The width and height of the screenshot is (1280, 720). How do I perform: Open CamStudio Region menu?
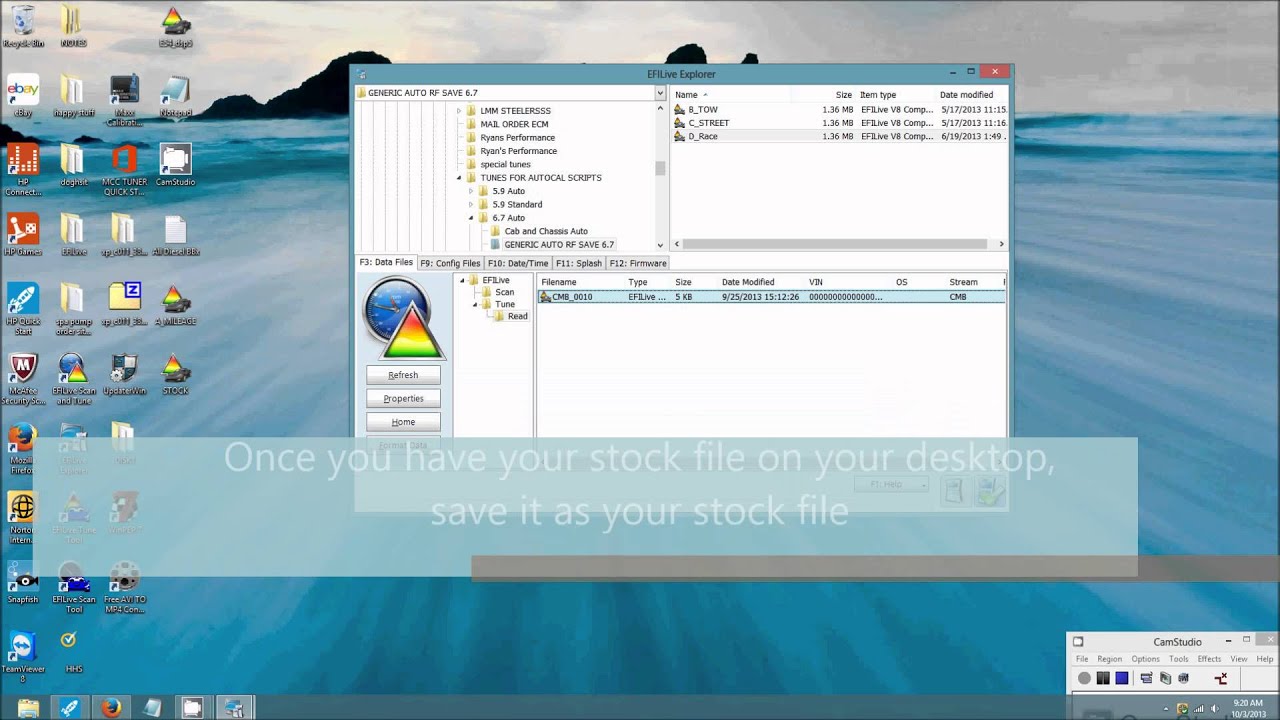click(x=1110, y=659)
